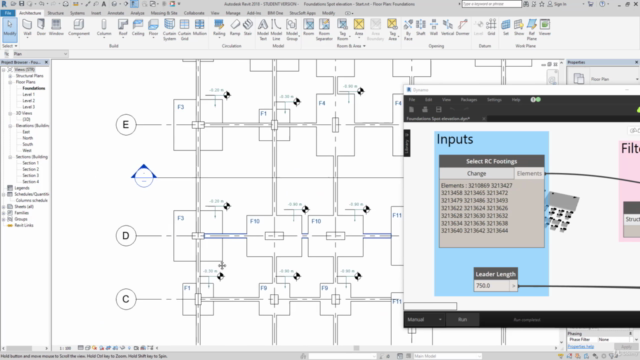Open Level 1 floor plan in Project Browser
Screen dimensions: 640x360
point(29,94)
